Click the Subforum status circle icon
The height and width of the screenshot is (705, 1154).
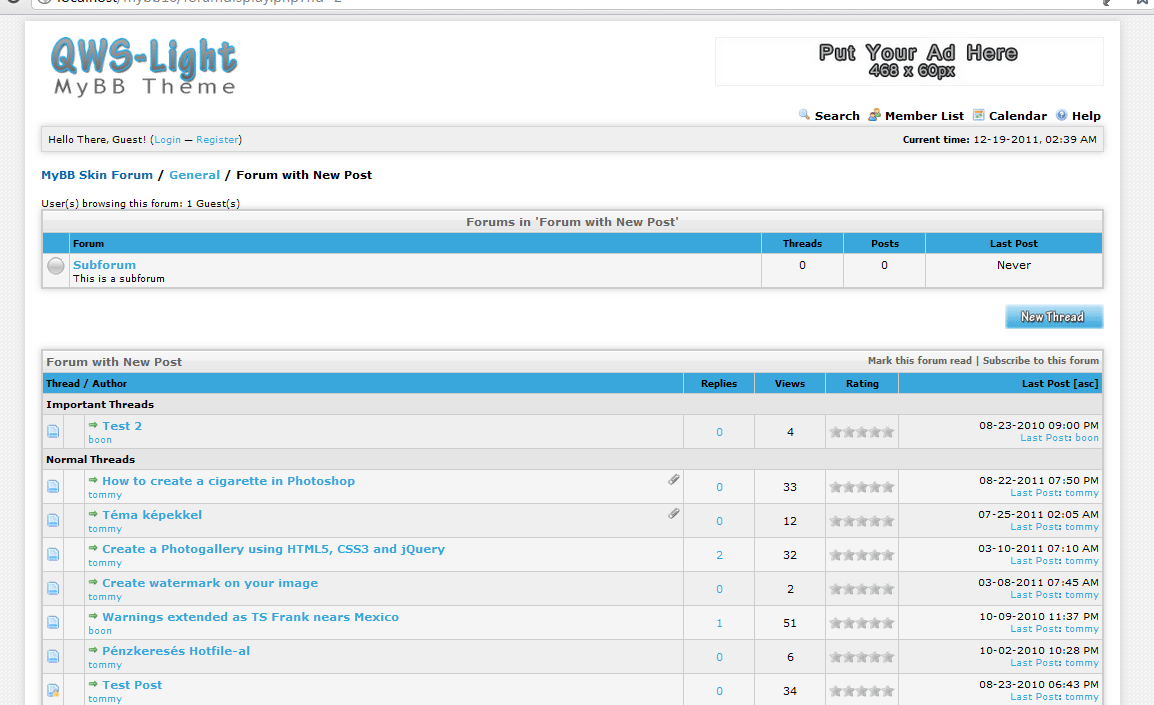(x=56, y=266)
